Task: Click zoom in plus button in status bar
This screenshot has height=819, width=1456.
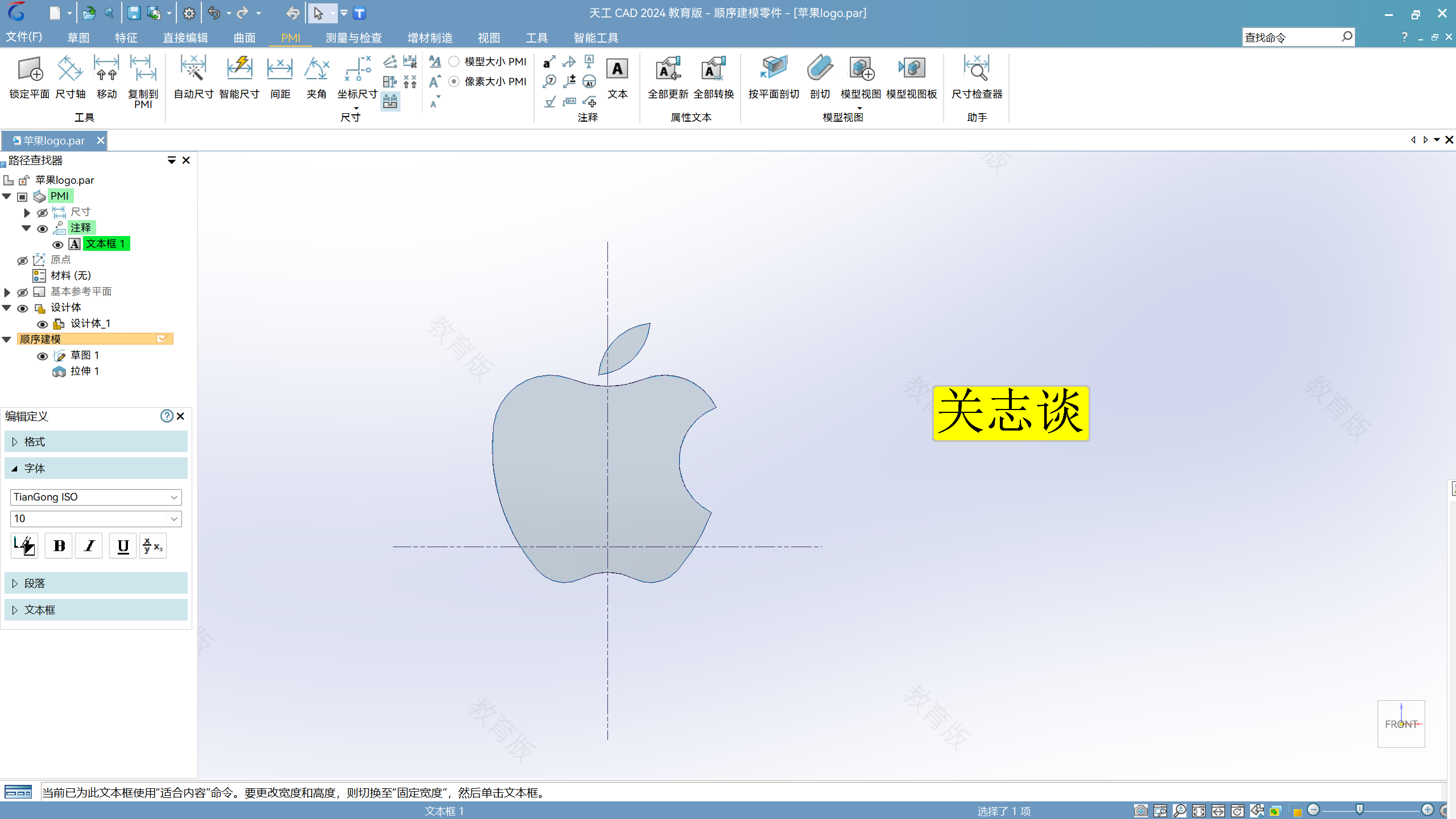Action: click(x=1428, y=810)
